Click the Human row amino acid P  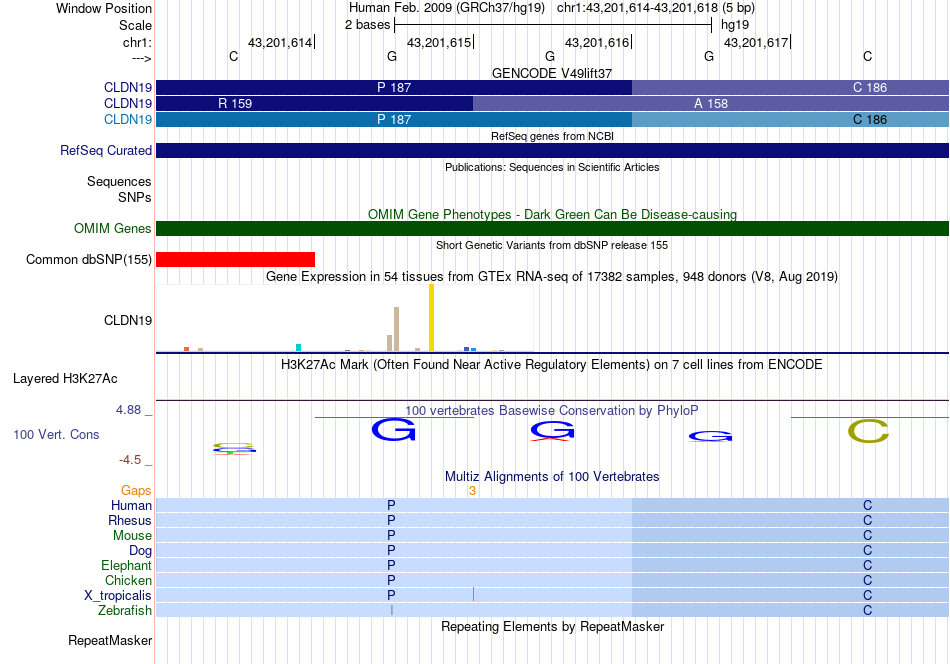click(391, 505)
